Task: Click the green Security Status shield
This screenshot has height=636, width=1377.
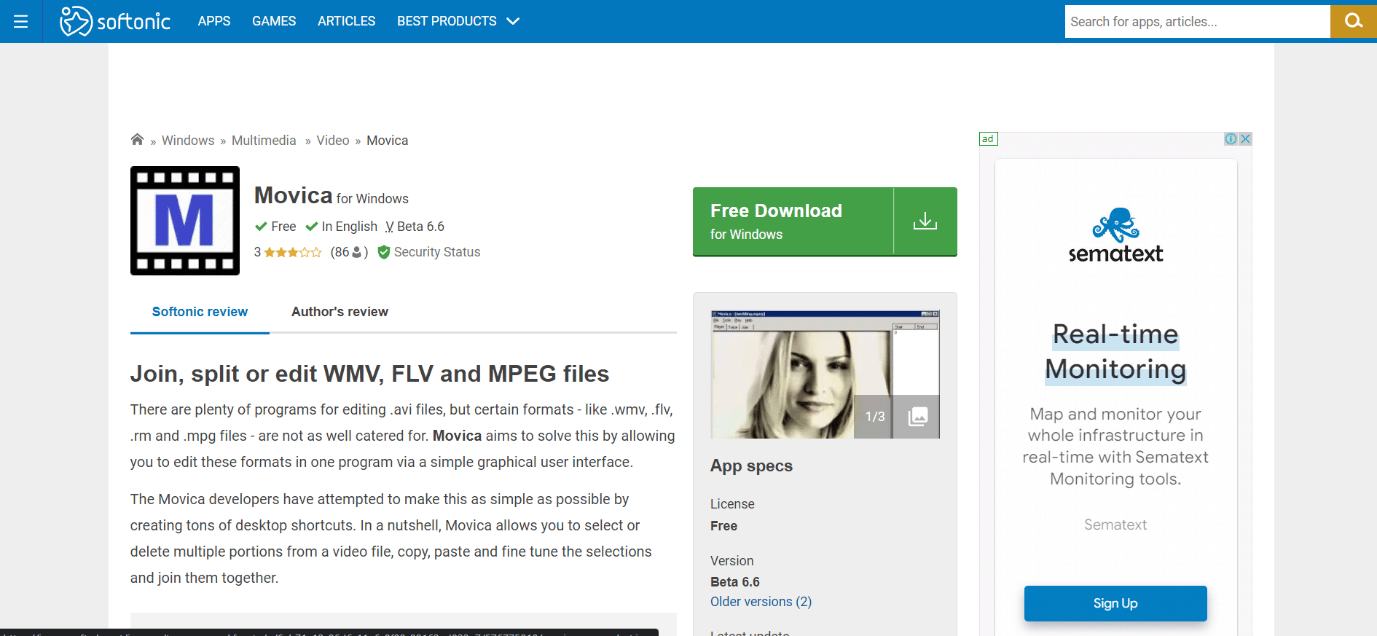Action: click(383, 252)
